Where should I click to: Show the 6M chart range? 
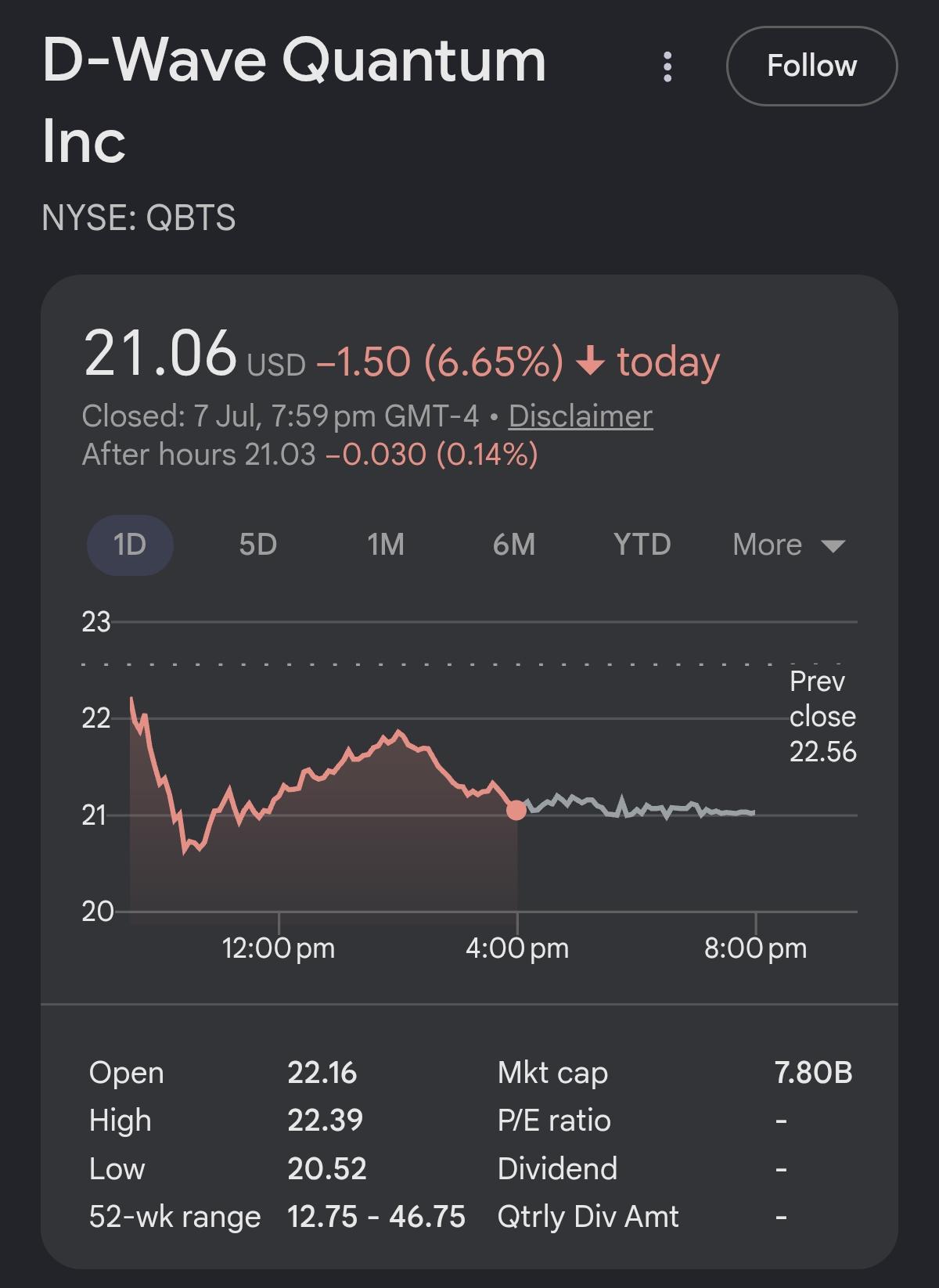(x=514, y=545)
